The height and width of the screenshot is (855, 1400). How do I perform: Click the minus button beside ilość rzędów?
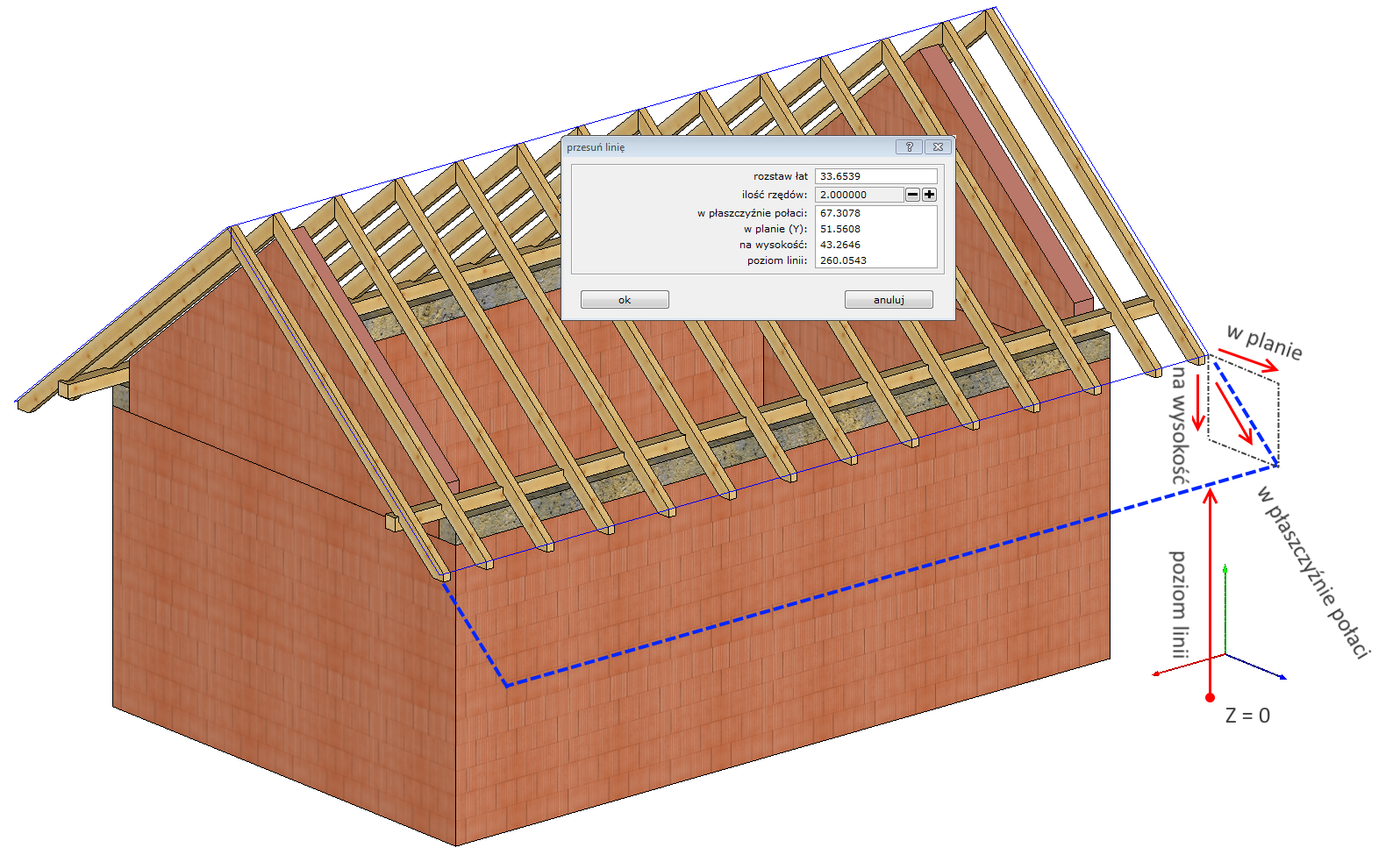(x=912, y=195)
